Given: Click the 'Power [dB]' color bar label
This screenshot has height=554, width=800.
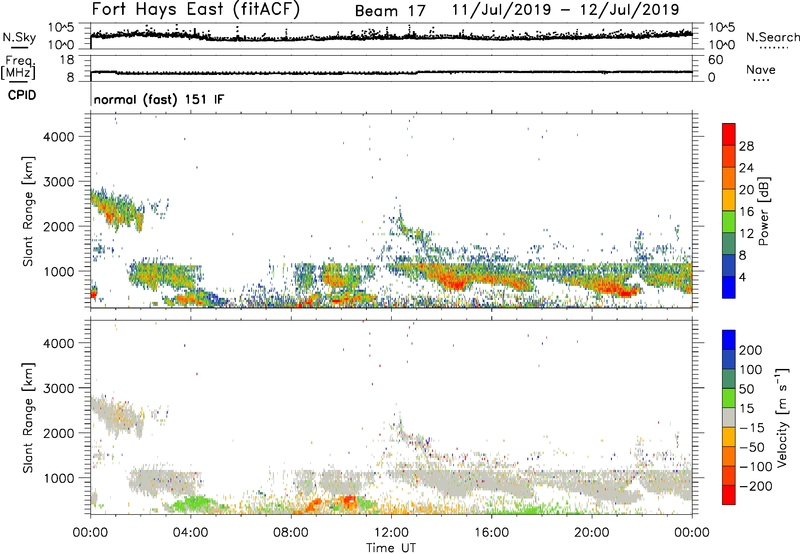Looking at the screenshot, I should (x=763, y=211).
